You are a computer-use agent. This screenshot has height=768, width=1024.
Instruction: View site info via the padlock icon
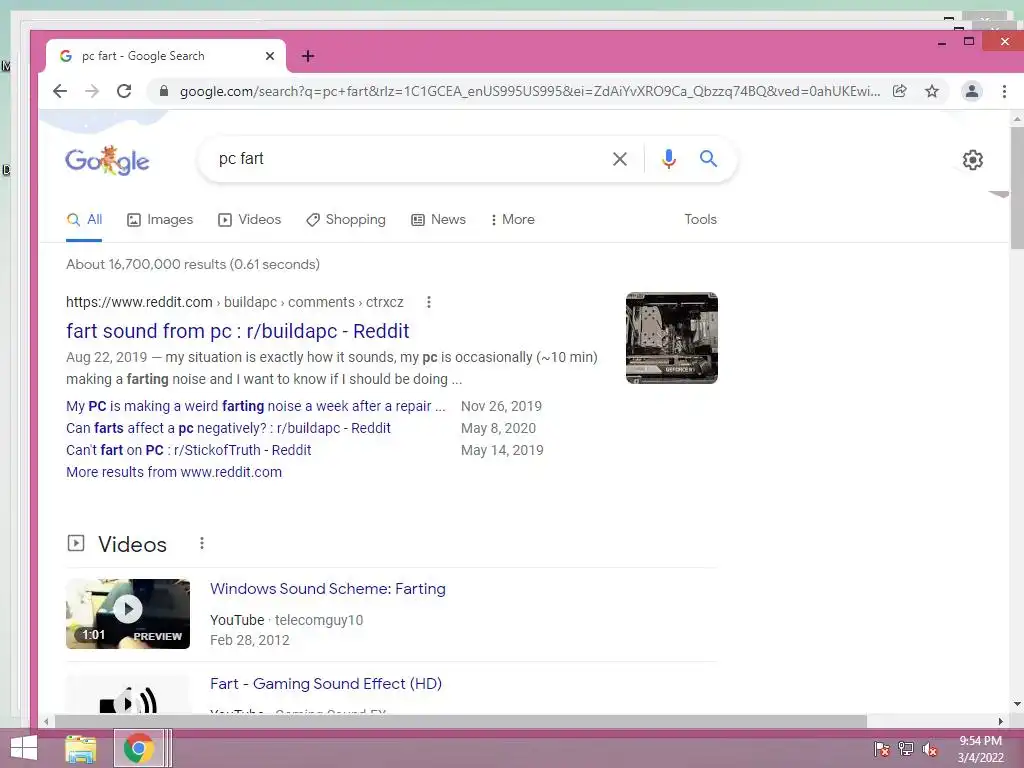click(164, 91)
